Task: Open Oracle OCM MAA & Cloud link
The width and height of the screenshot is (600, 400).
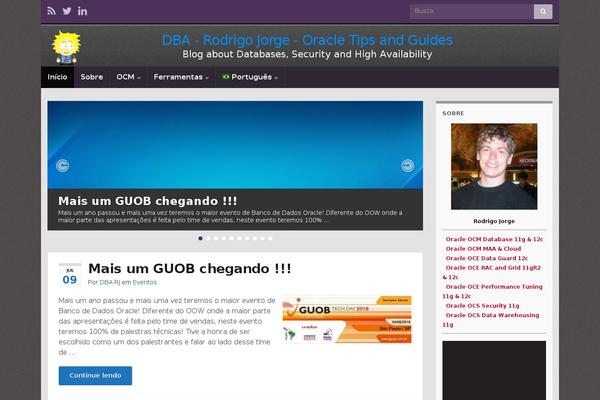Action: pos(483,249)
